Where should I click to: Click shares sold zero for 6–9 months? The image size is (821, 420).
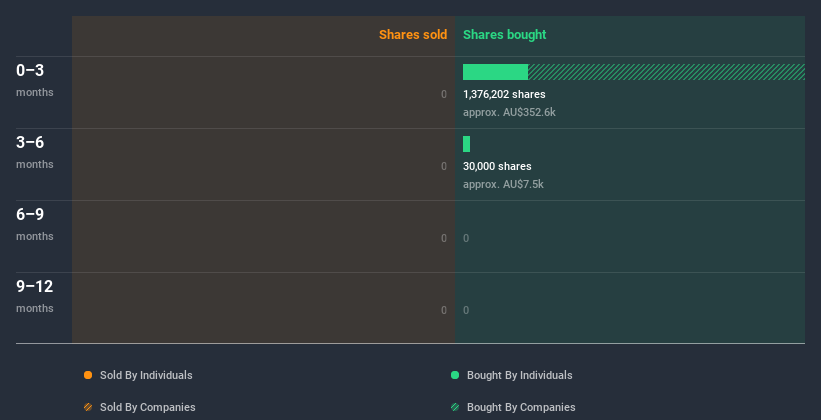(444, 238)
